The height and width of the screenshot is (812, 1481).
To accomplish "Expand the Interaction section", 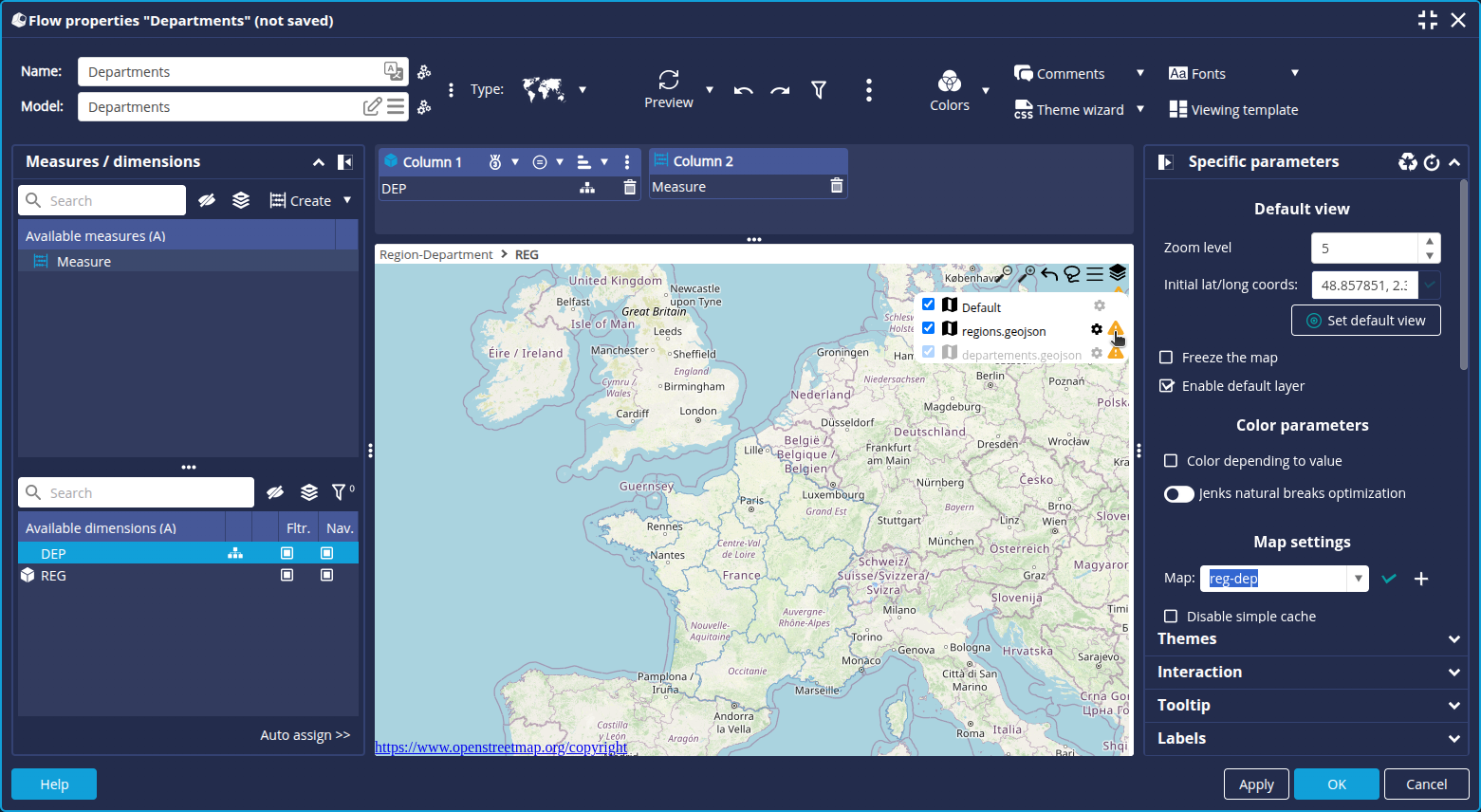I will click(1454, 673).
